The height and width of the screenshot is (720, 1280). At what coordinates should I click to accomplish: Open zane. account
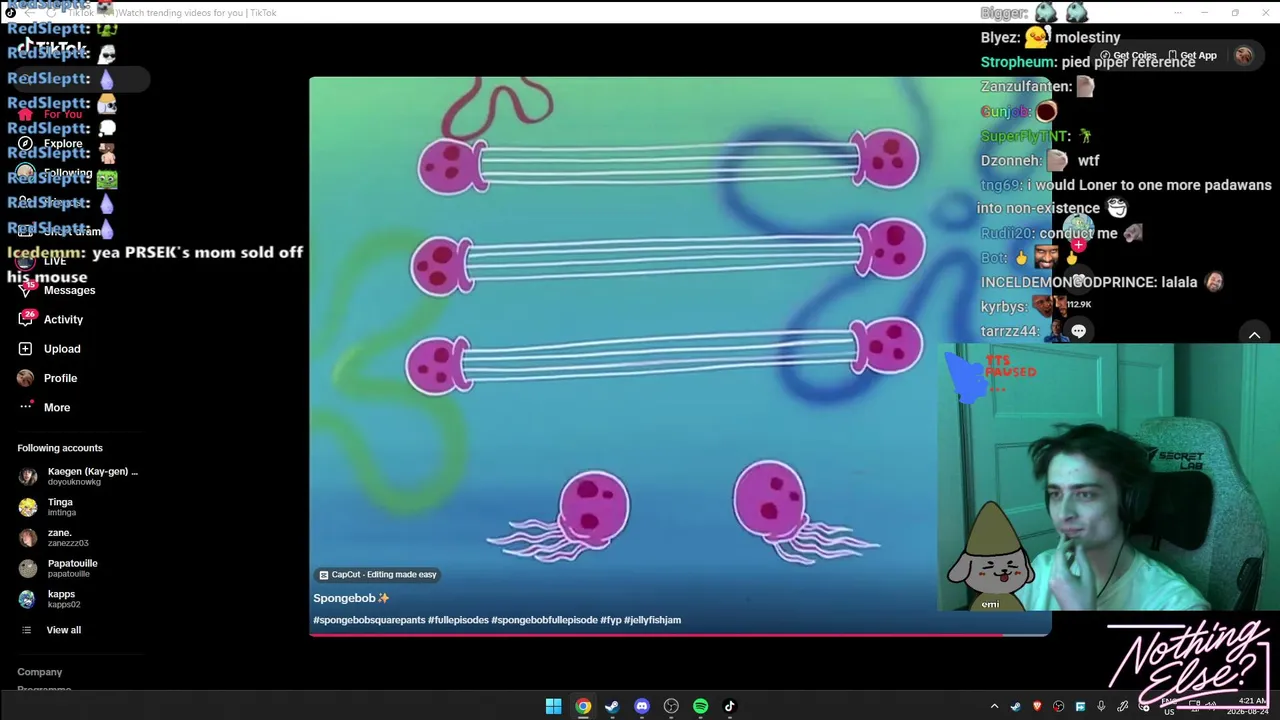coord(53,538)
